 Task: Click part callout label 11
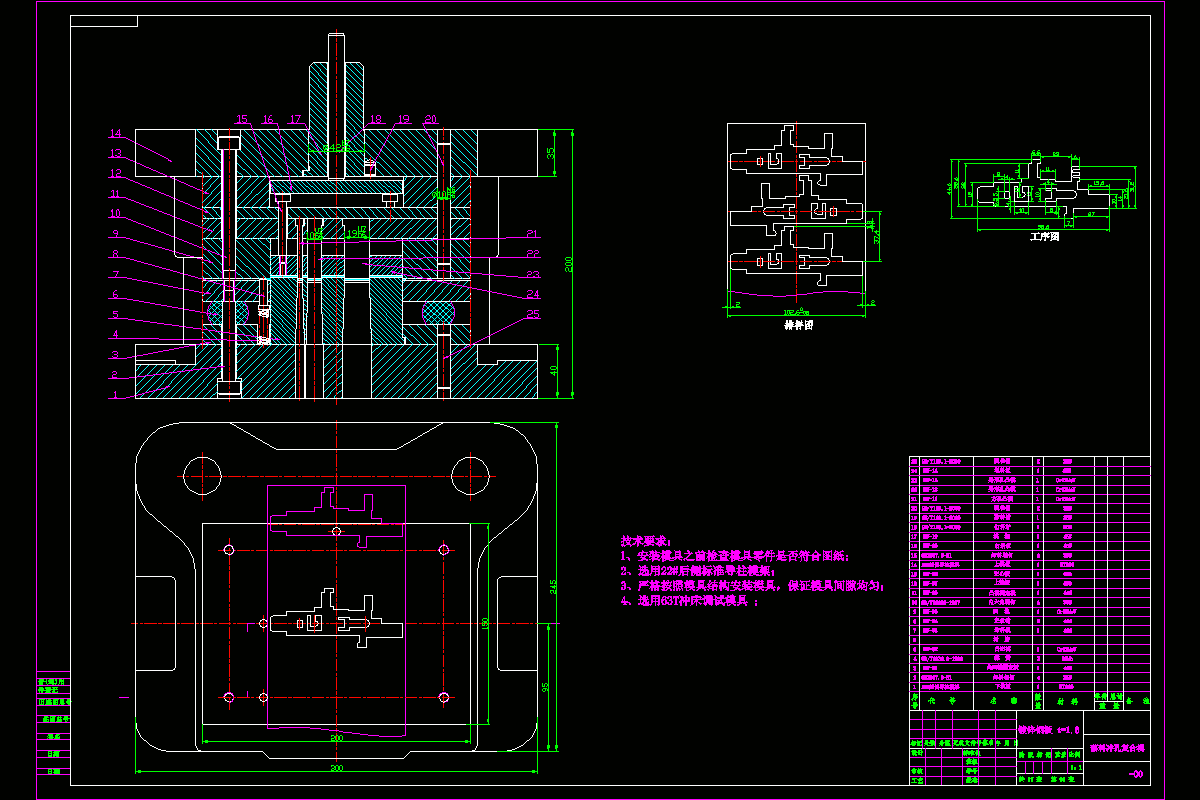115,194
